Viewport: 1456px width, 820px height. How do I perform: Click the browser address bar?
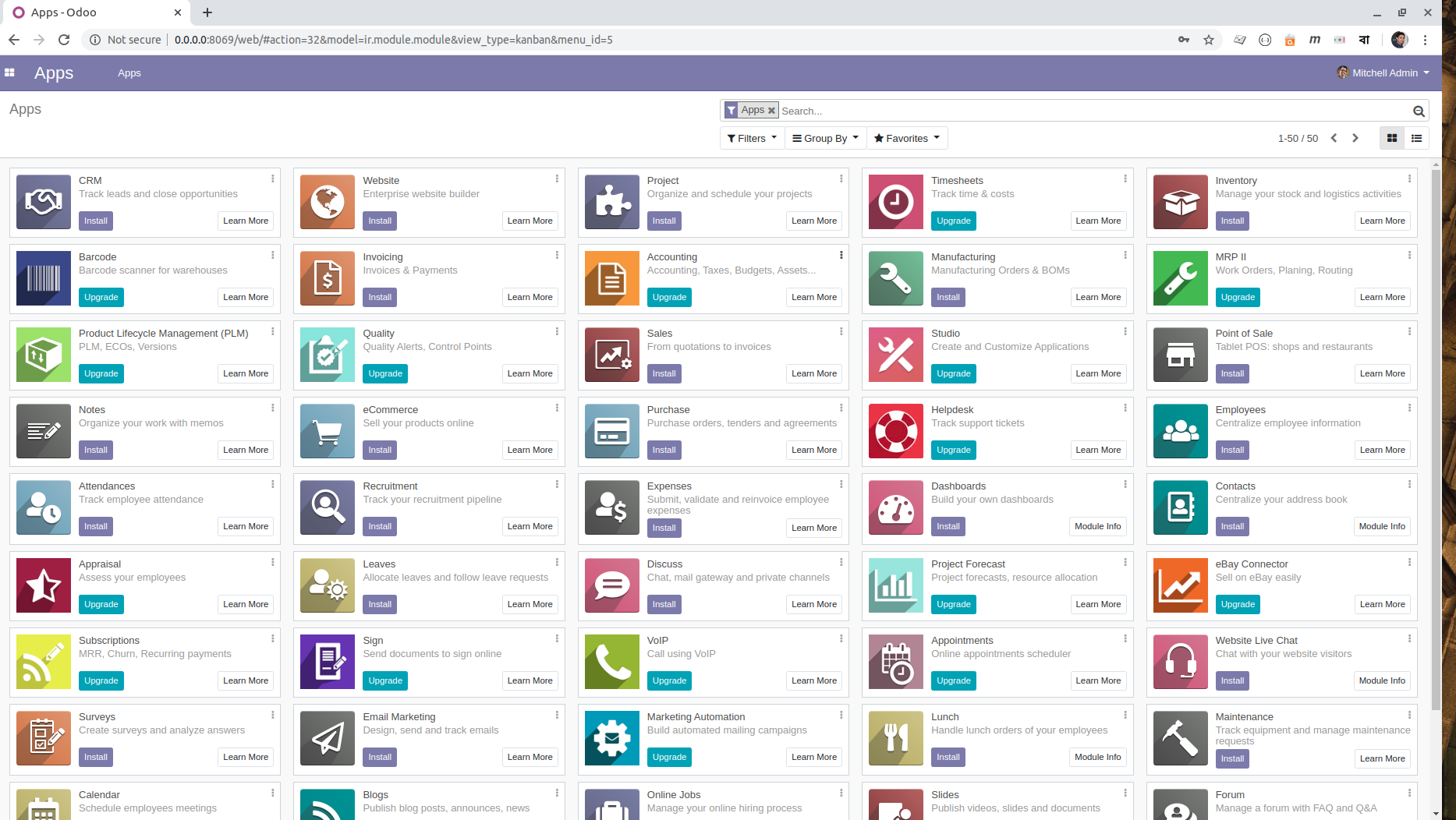coord(627,40)
